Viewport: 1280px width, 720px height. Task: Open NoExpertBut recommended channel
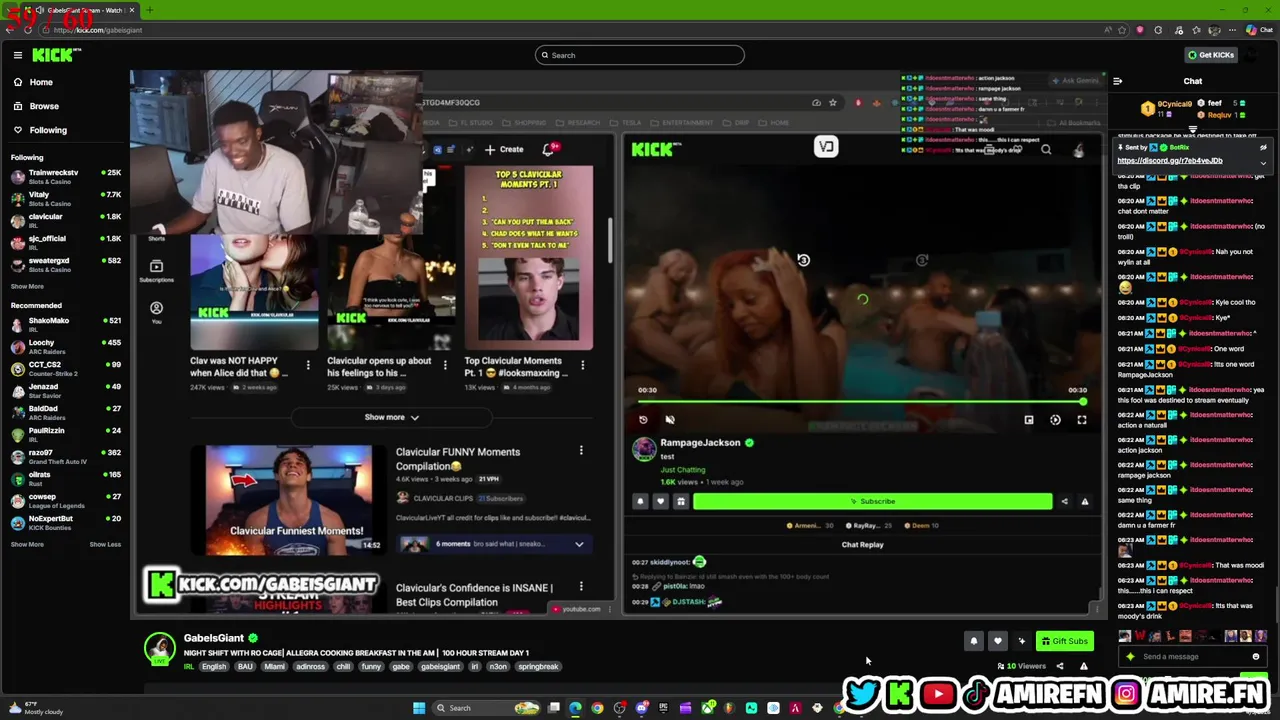66,522
